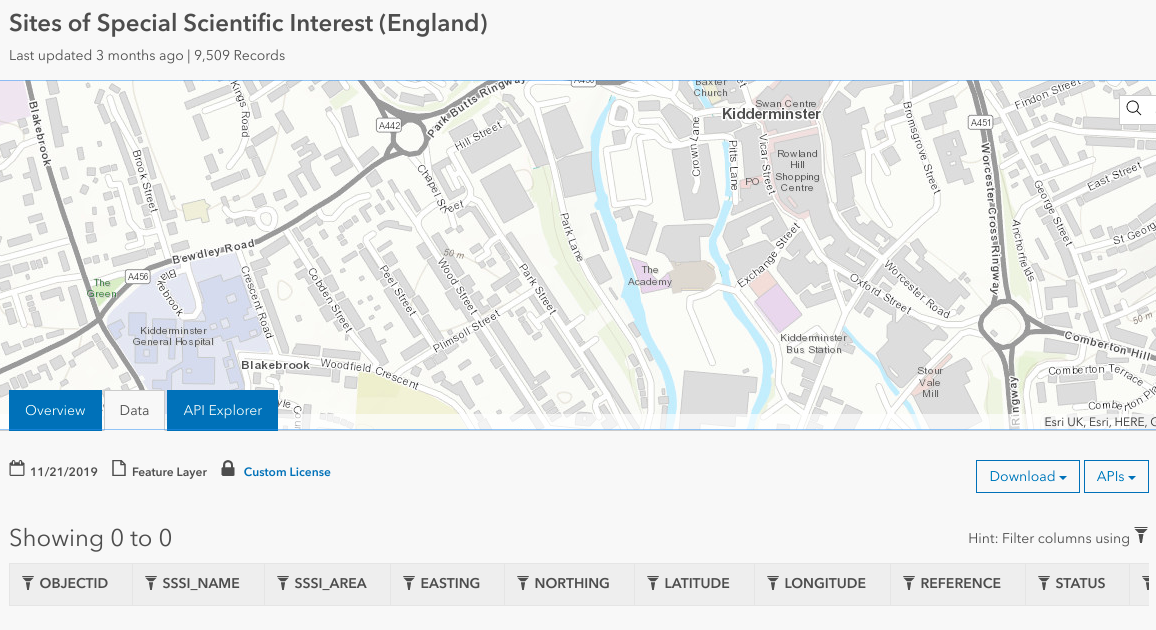The height and width of the screenshot is (630, 1156).
Task: Open the Custom License link
Action: pos(287,472)
